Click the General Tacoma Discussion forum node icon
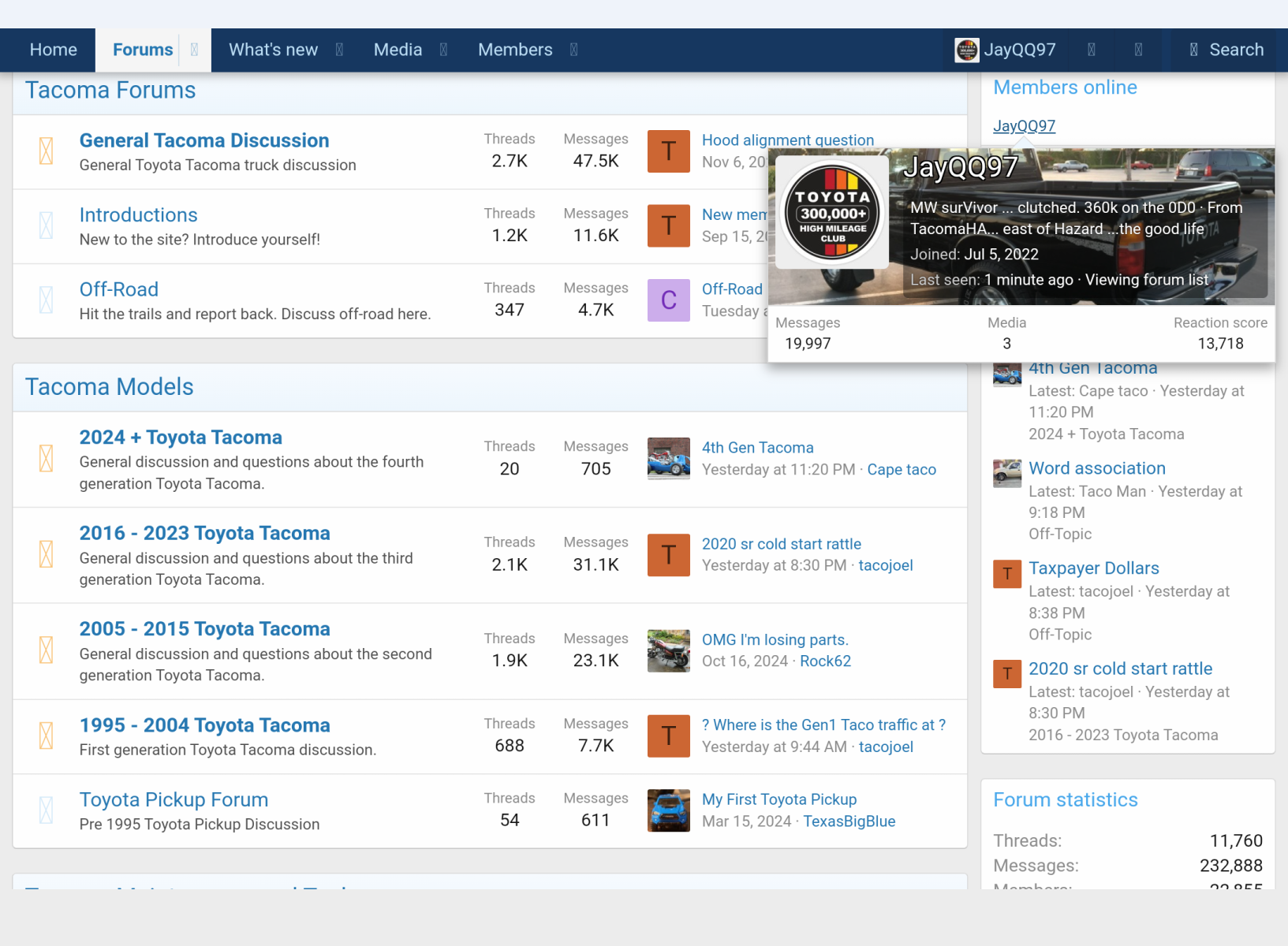Viewport: 1288px width, 946px height. 47,151
